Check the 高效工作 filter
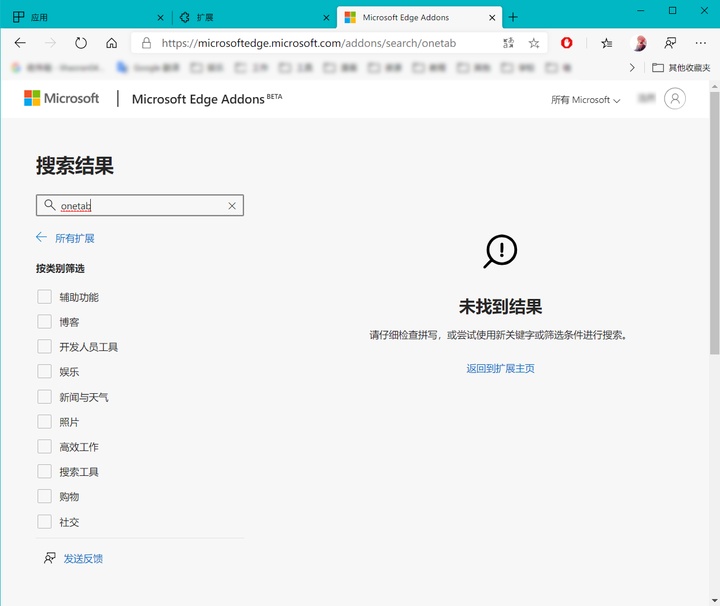The image size is (720, 606). (x=45, y=446)
